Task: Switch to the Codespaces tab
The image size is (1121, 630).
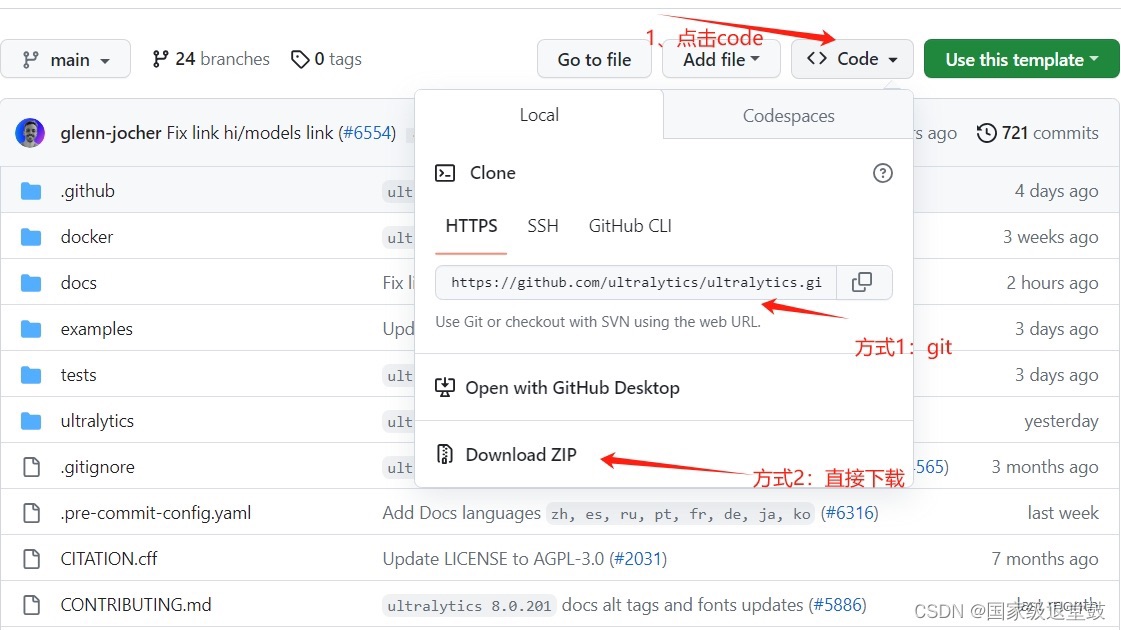Action: coord(789,116)
